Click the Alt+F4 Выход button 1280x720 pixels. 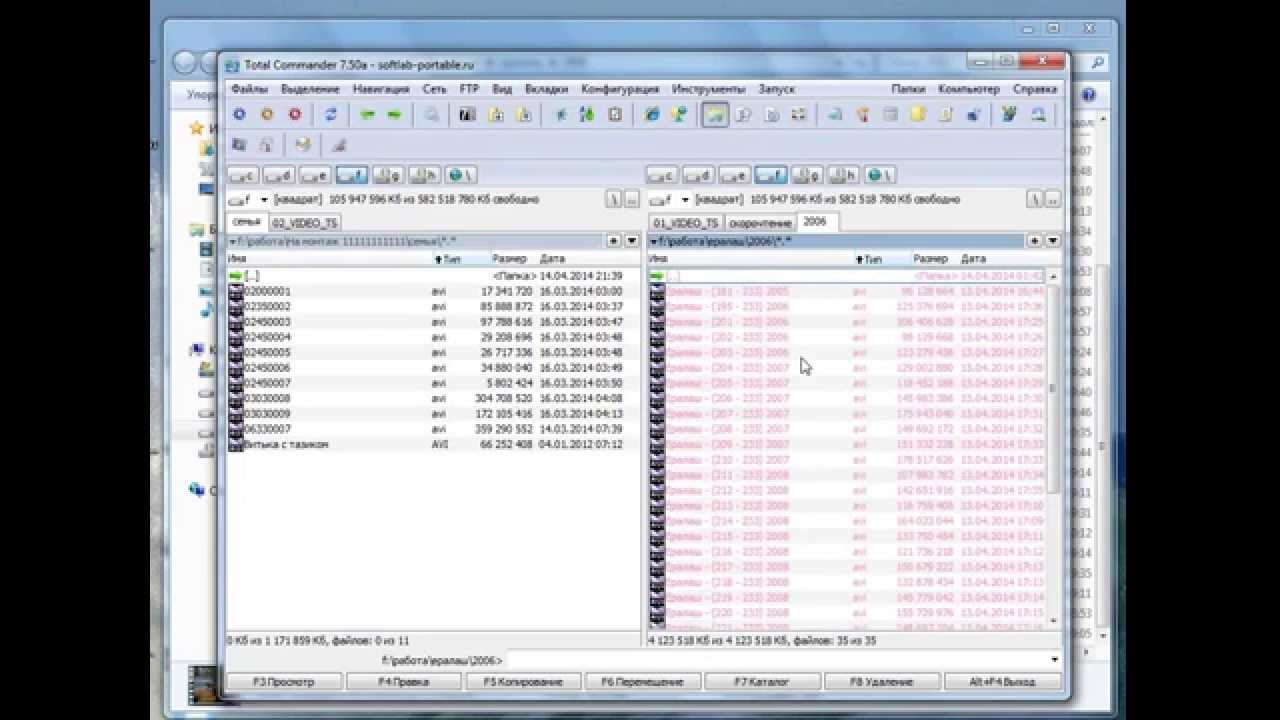click(x=1003, y=682)
